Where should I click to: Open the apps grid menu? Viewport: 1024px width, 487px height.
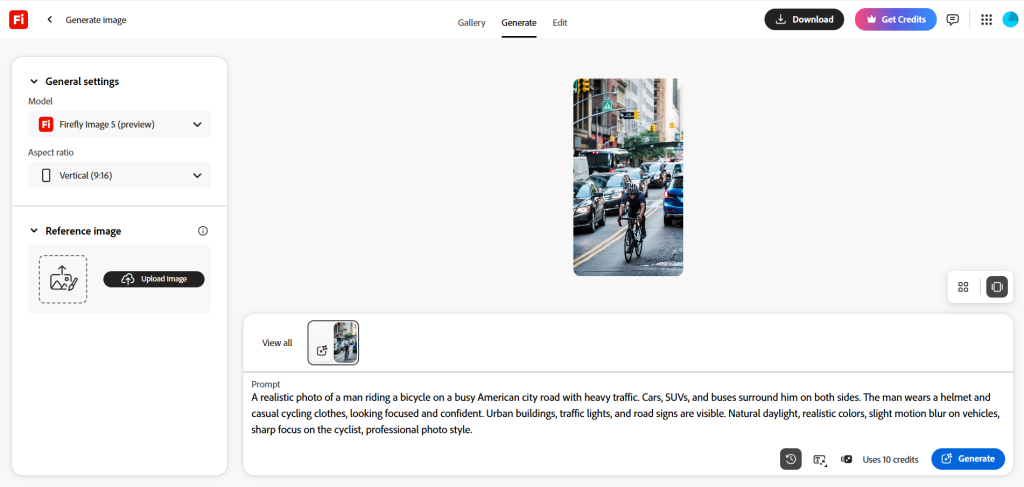(986, 19)
